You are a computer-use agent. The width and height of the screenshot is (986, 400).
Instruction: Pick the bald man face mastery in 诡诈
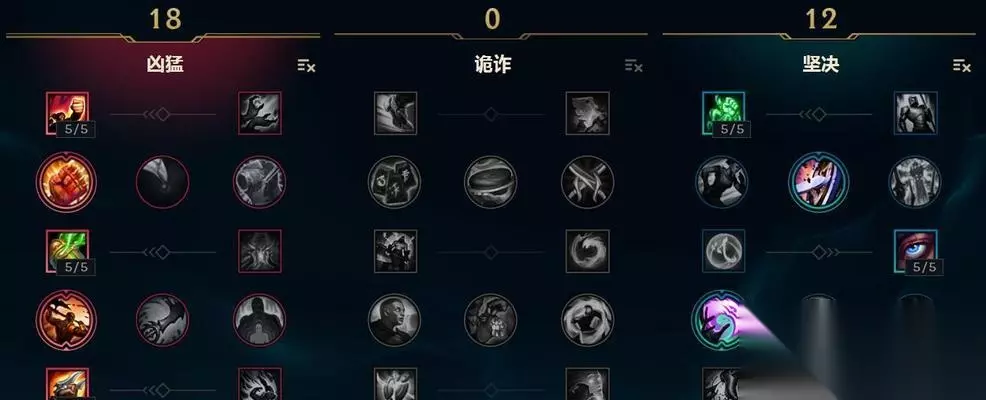click(x=394, y=320)
